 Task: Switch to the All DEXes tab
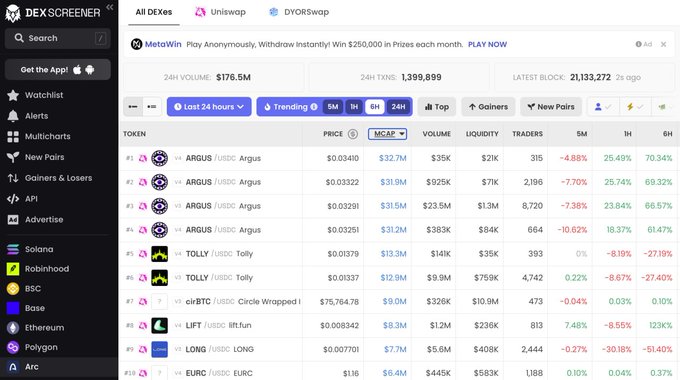pos(154,12)
